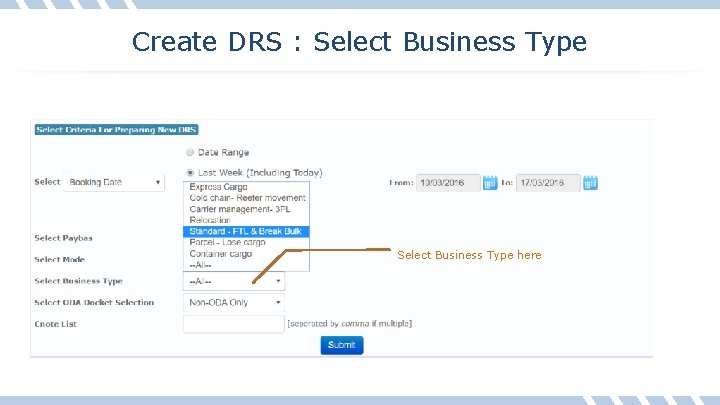Click the To date field 17/03/2016
The height and width of the screenshot is (405, 720).
point(548,183)
